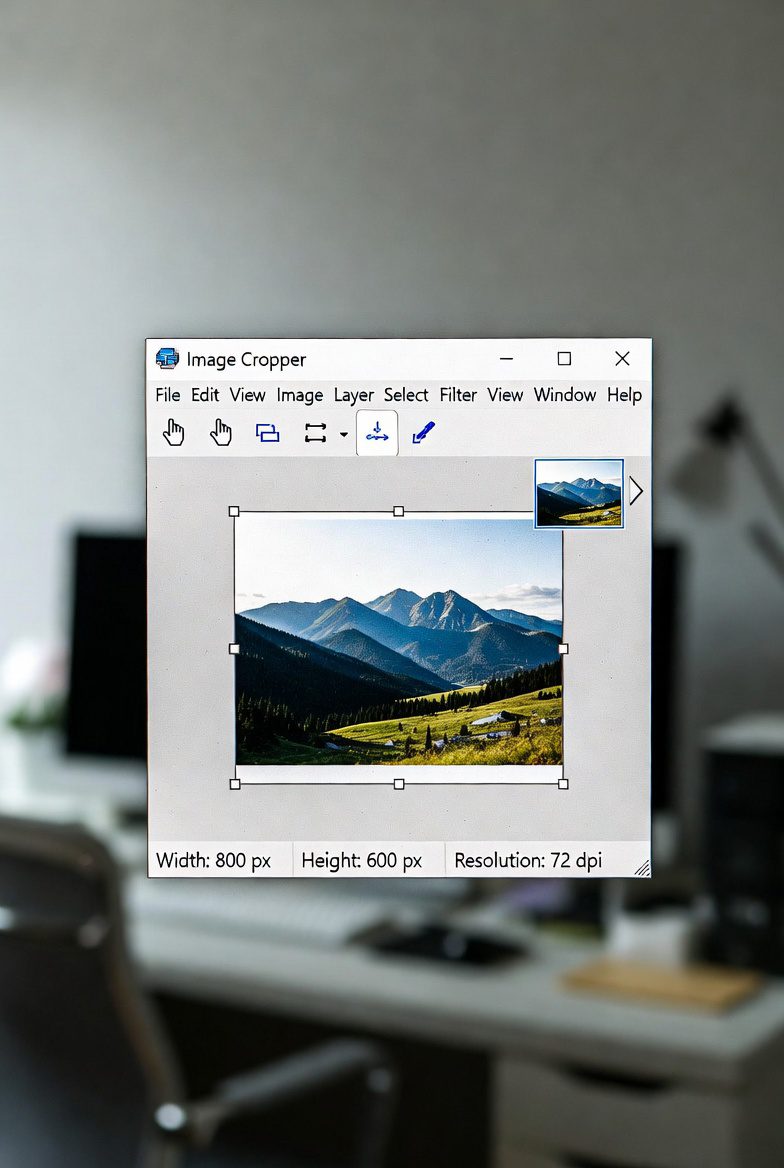The height and width of the screenshot is (1168, 784).
Task: Open the Help menu
Action: (x=625, y=395)
